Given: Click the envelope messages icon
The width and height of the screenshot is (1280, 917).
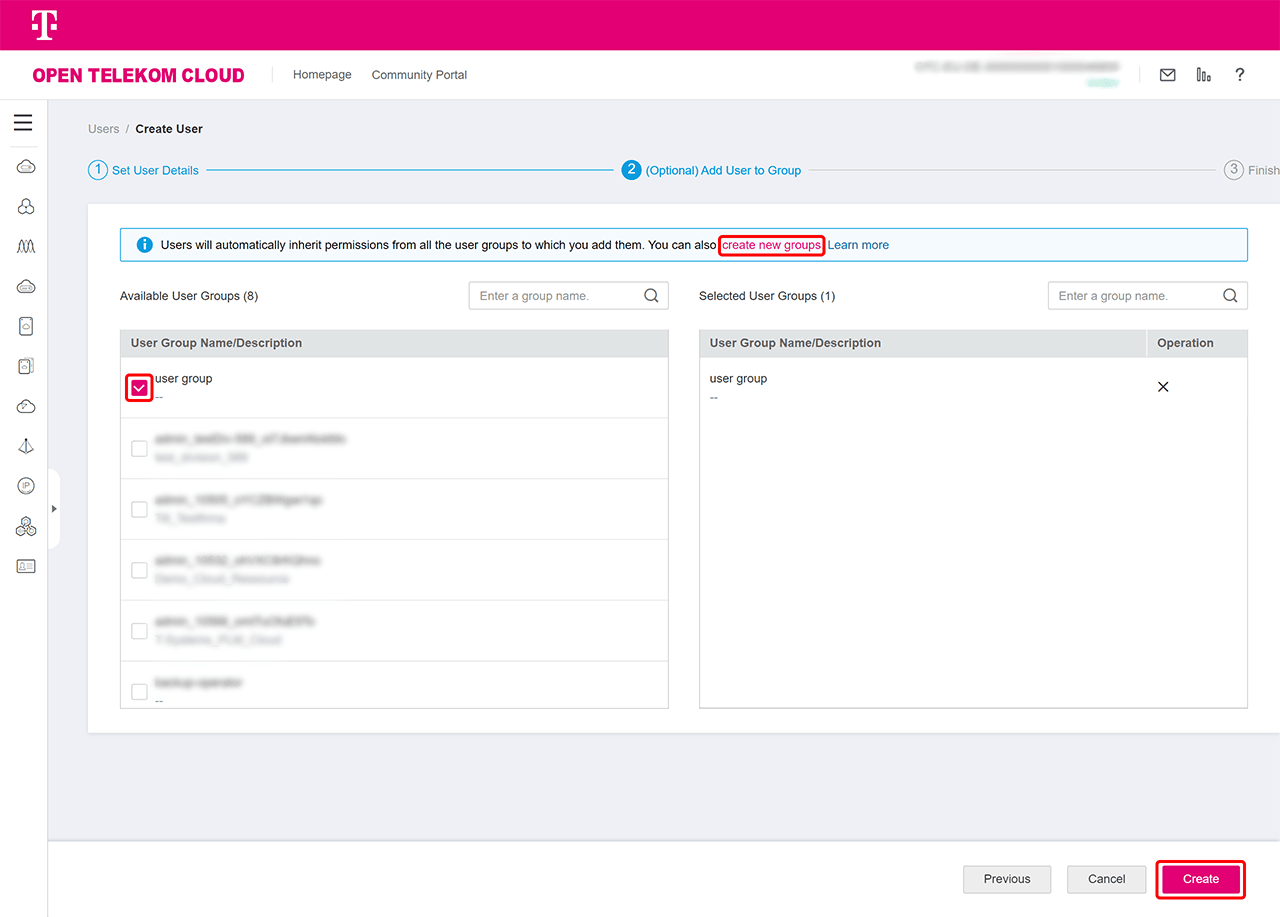Looking at the screenshot, I should click(1167, 75).
